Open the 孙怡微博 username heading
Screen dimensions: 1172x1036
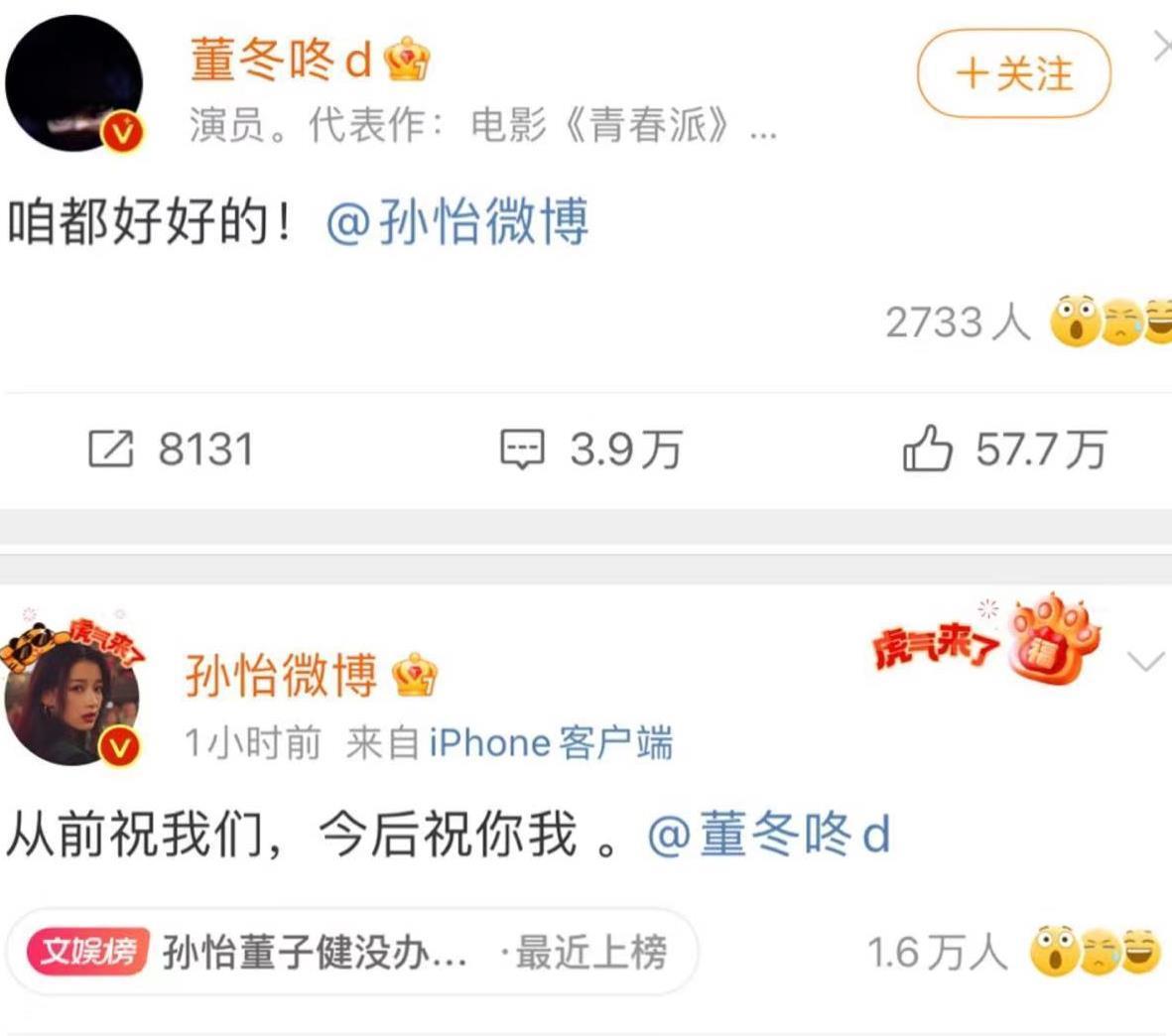coord(281,675)
